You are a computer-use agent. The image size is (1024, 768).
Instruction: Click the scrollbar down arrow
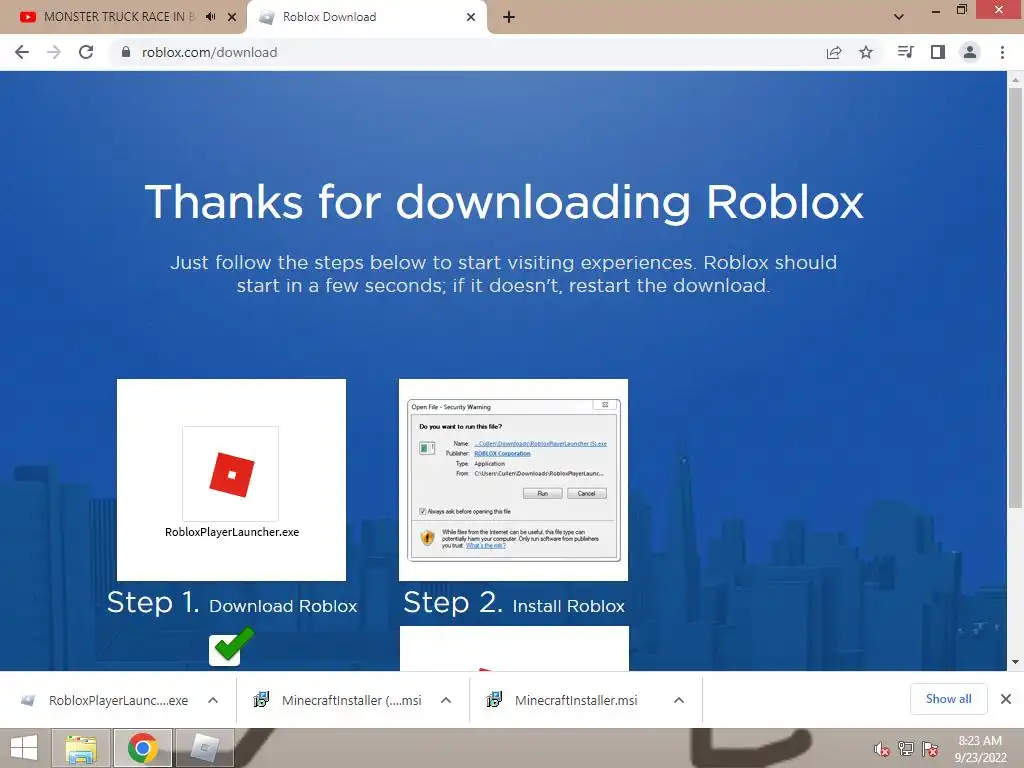click(1015, 662)
